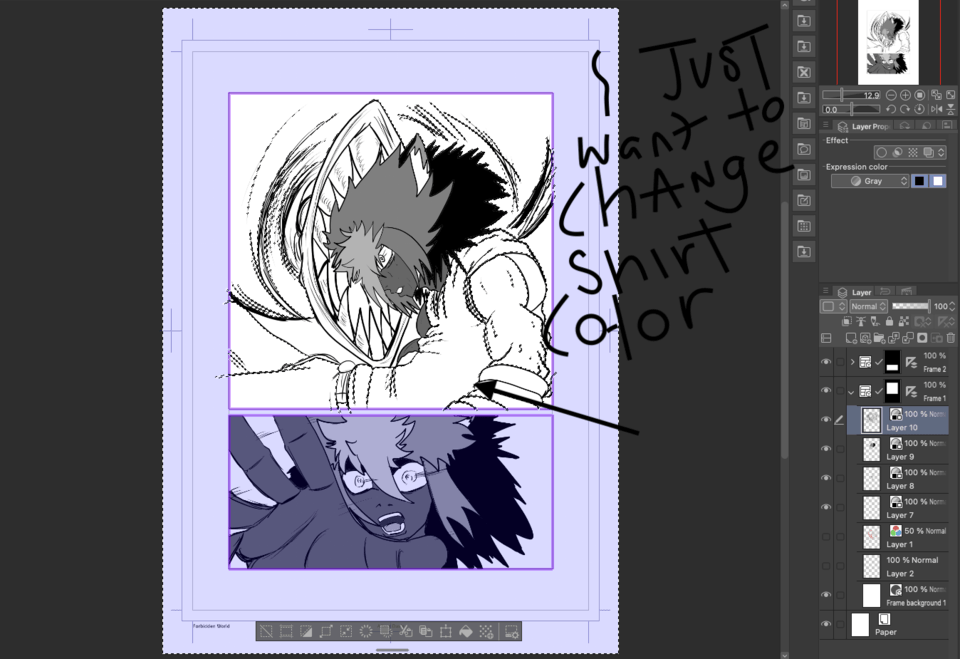Click the layer opacity stepper arrows

[952, 306]
